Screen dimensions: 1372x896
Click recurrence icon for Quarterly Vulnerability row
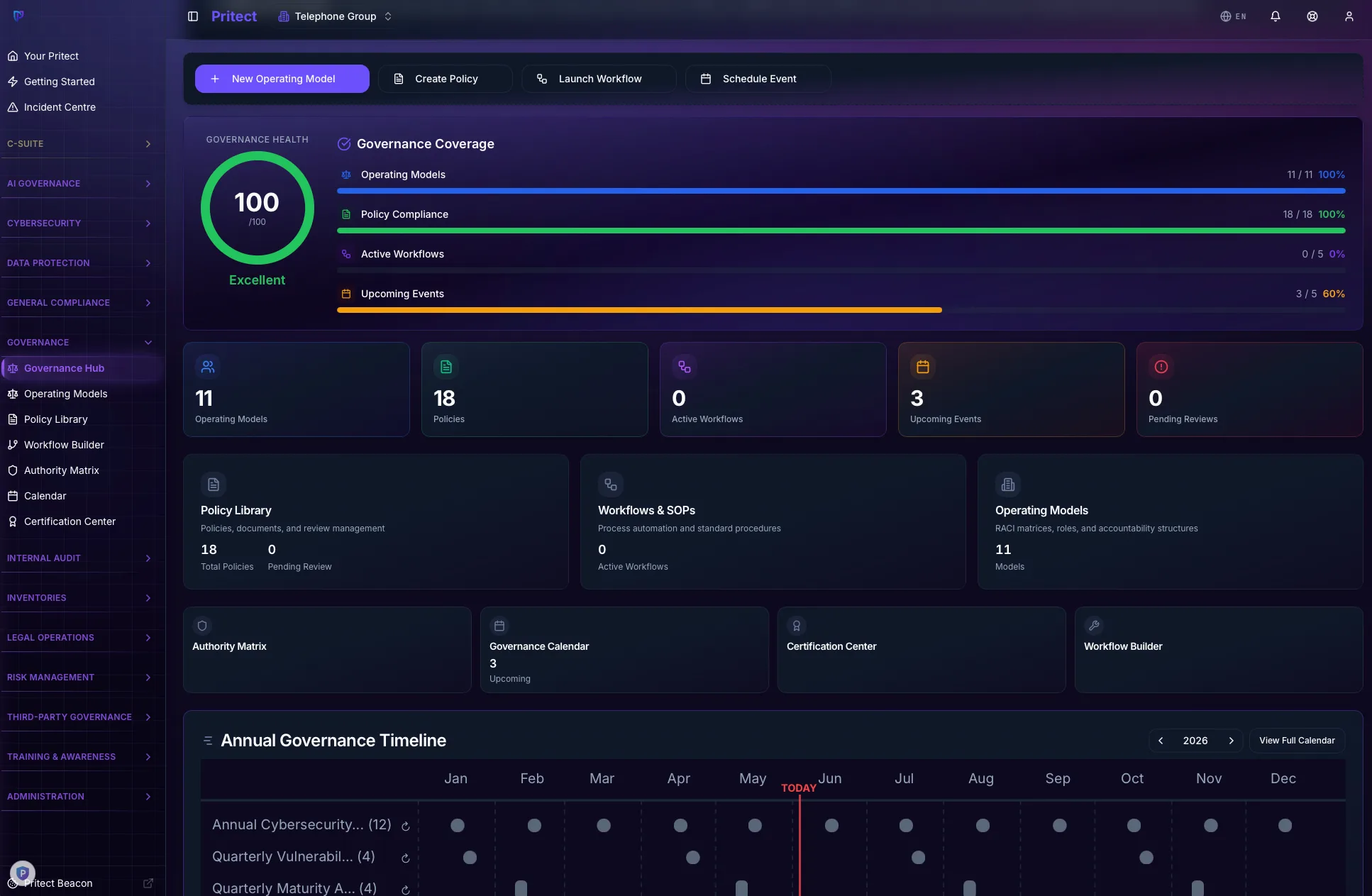406,858
